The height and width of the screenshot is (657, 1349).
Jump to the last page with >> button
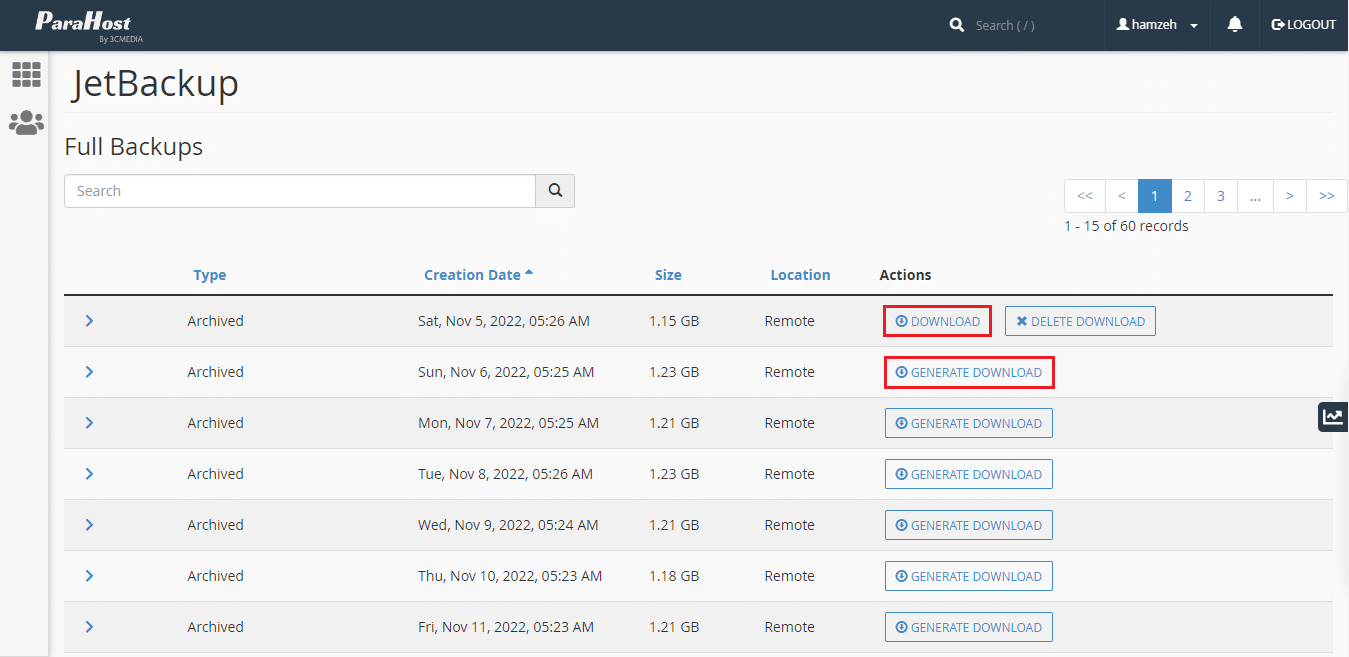[1326, 196]
